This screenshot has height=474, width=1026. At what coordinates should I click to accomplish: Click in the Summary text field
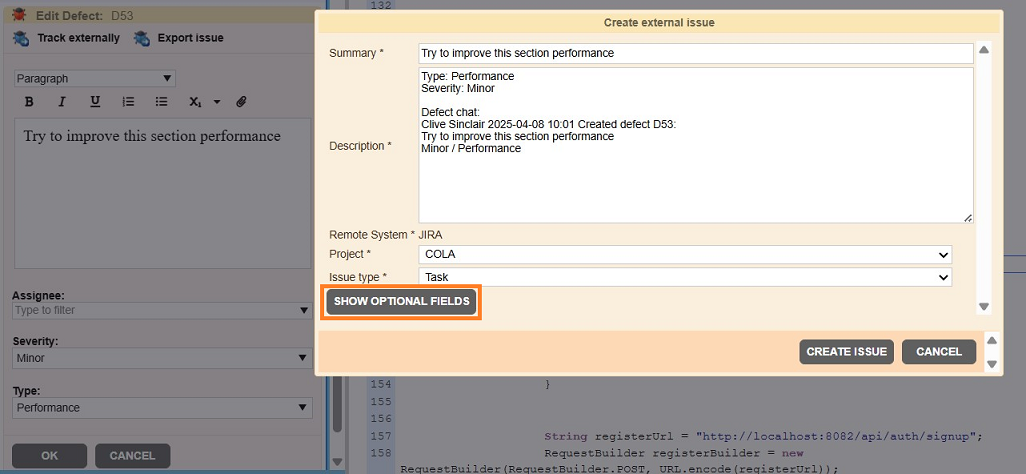695,53
